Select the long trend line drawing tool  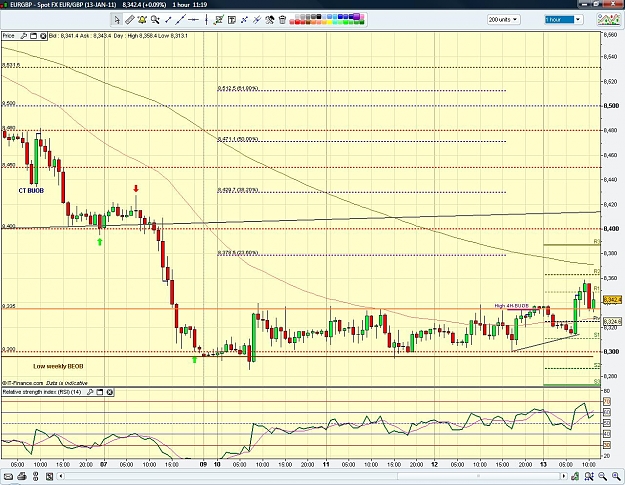pos(181,20)
